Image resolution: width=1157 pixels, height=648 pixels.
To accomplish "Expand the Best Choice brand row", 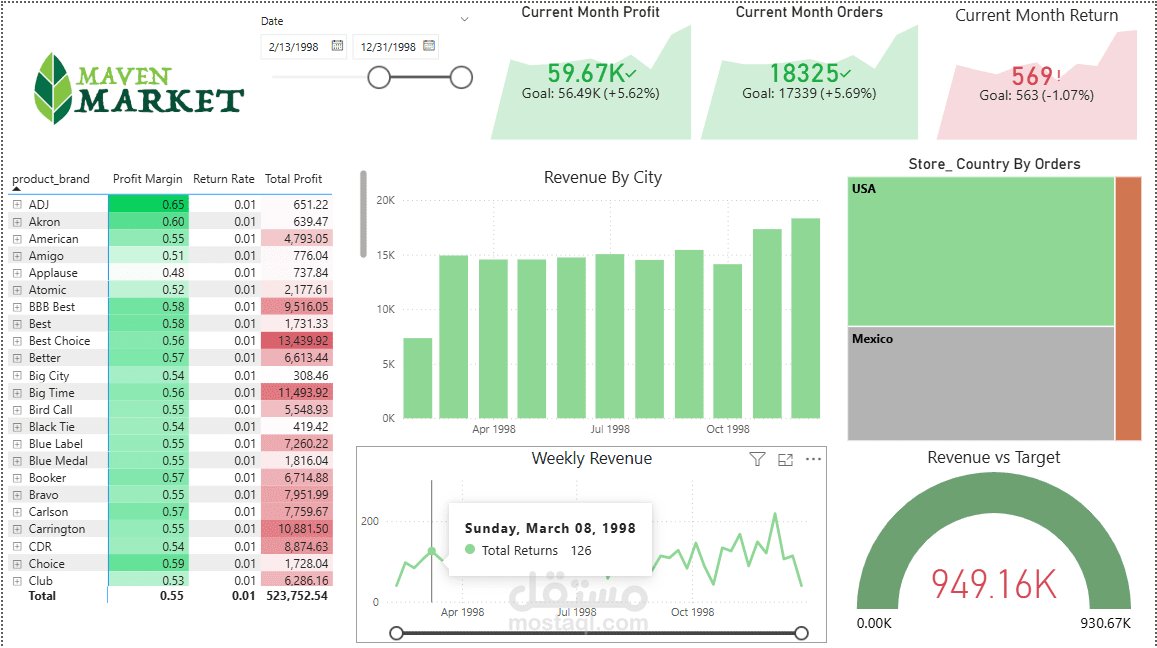I will pos(17,341).
